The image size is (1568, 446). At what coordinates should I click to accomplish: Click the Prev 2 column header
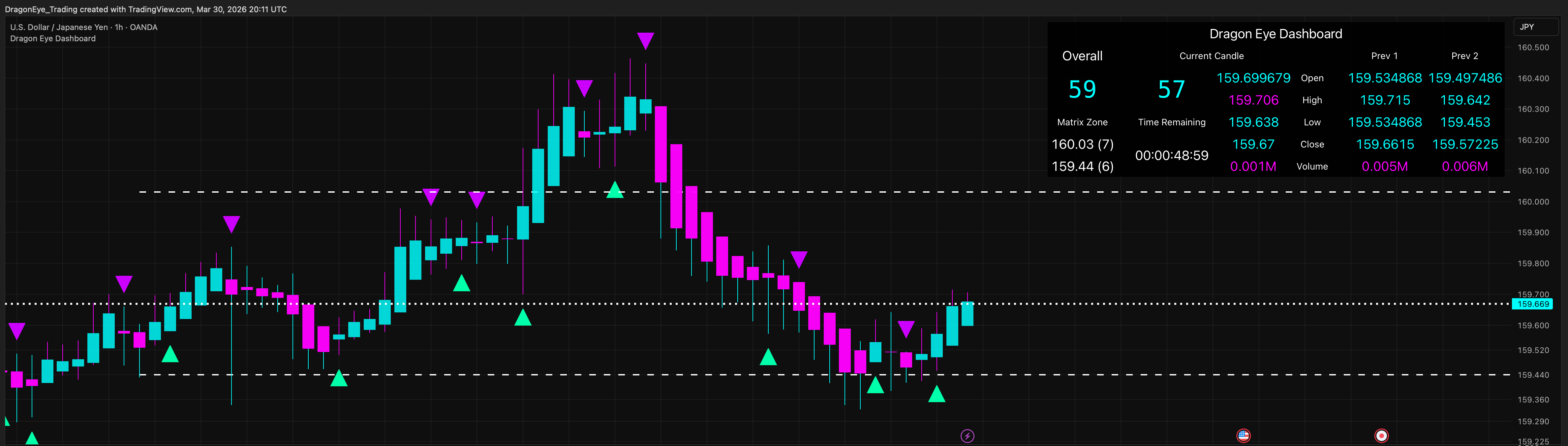pos(1464,56)
